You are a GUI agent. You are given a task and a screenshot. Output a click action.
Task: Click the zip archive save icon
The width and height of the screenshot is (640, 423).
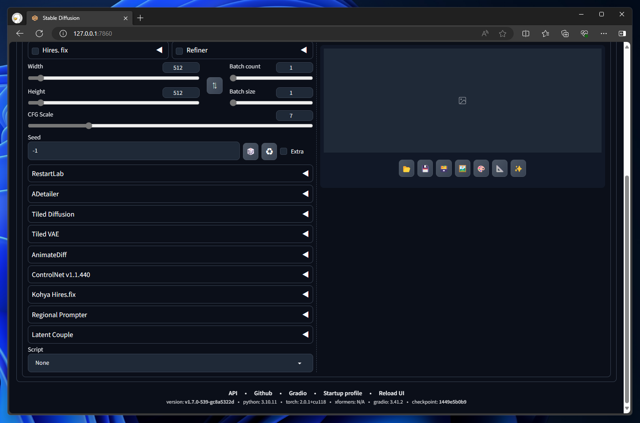(x=444, y=169)
